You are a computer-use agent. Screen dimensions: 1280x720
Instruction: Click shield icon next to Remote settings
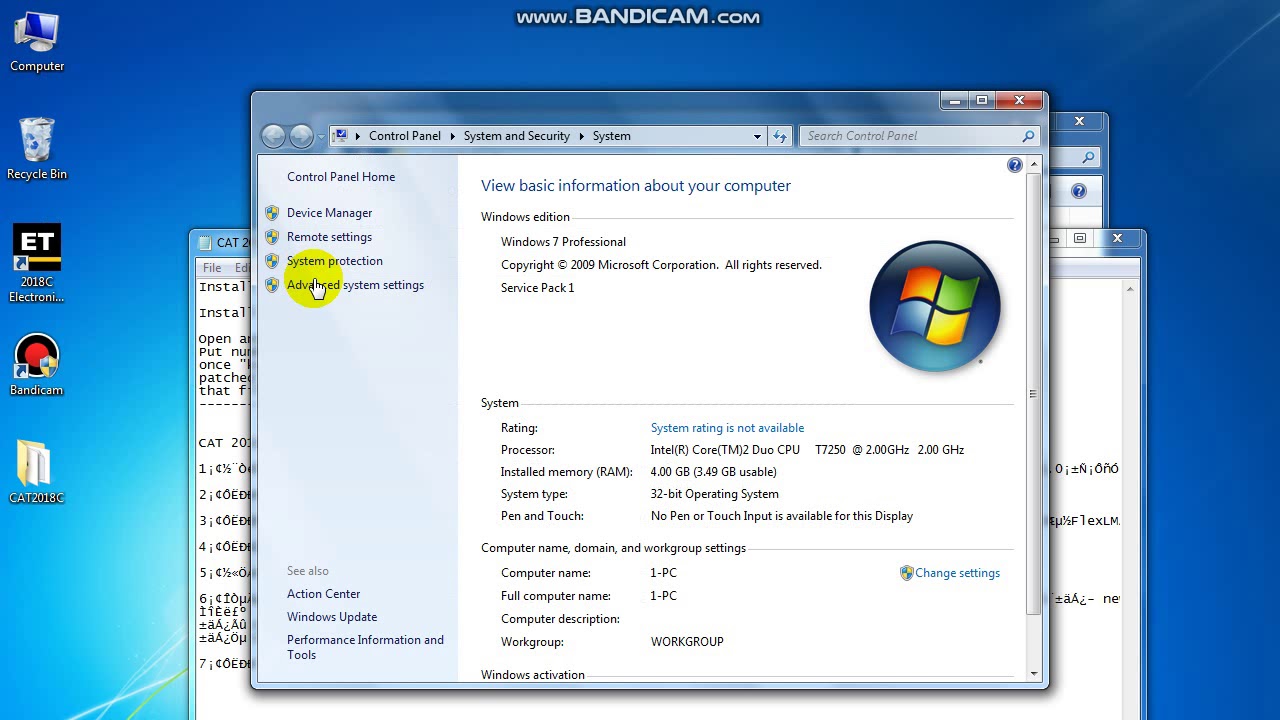(272, 237)
